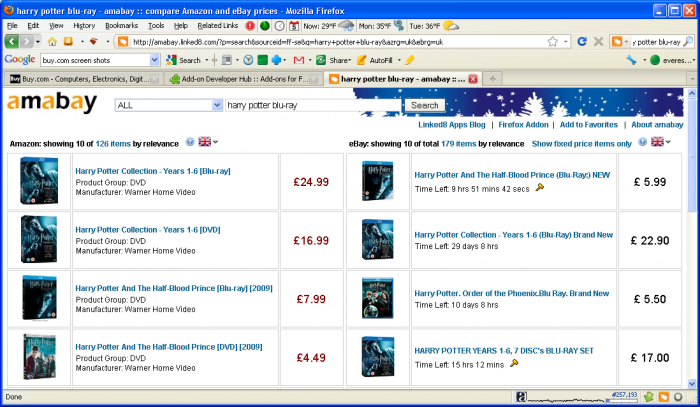The image size is (700, 407).
Task: Click the clock icon in menu bar
Action: 279,26
